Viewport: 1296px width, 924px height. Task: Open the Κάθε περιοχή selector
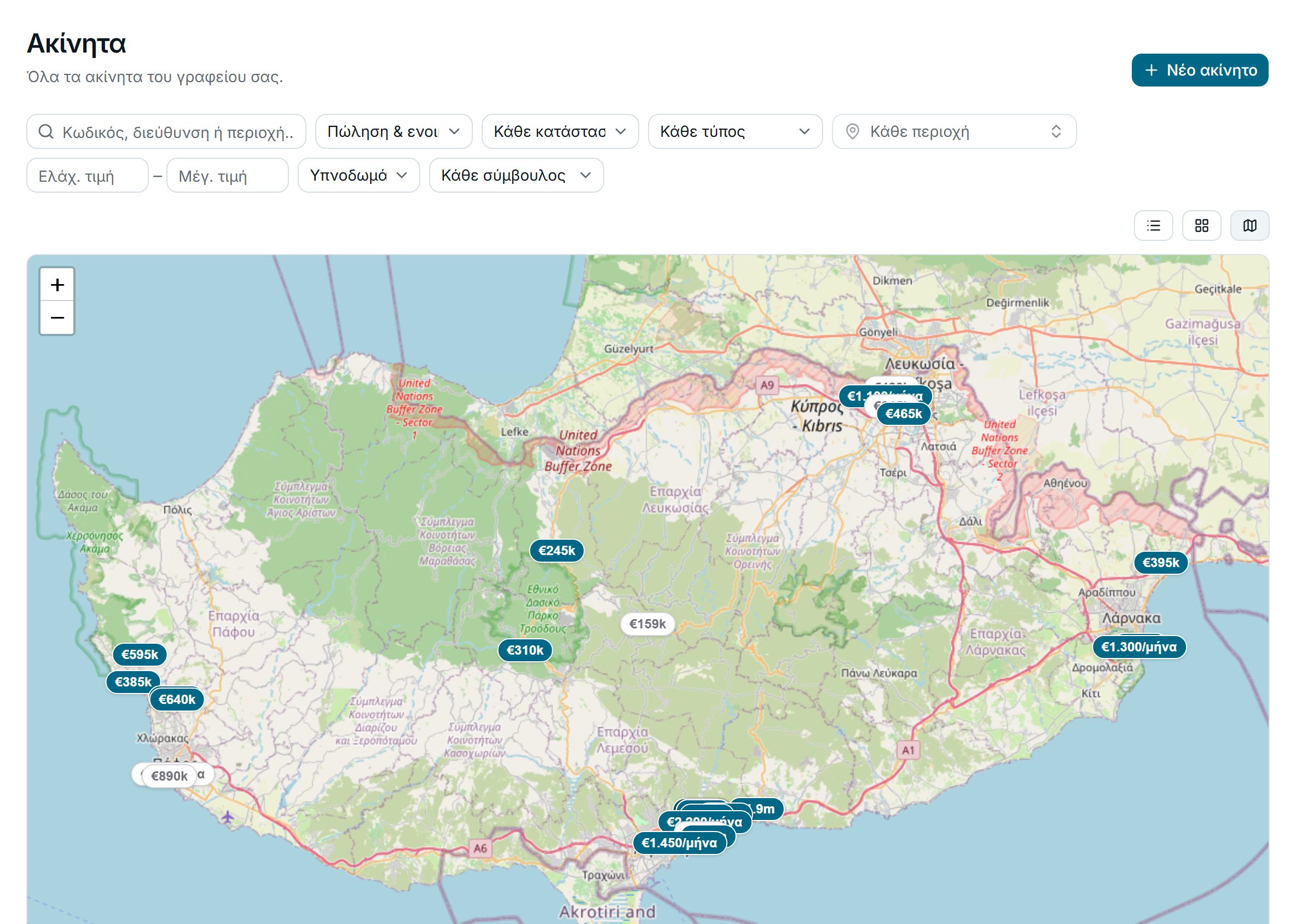point(954,131)
